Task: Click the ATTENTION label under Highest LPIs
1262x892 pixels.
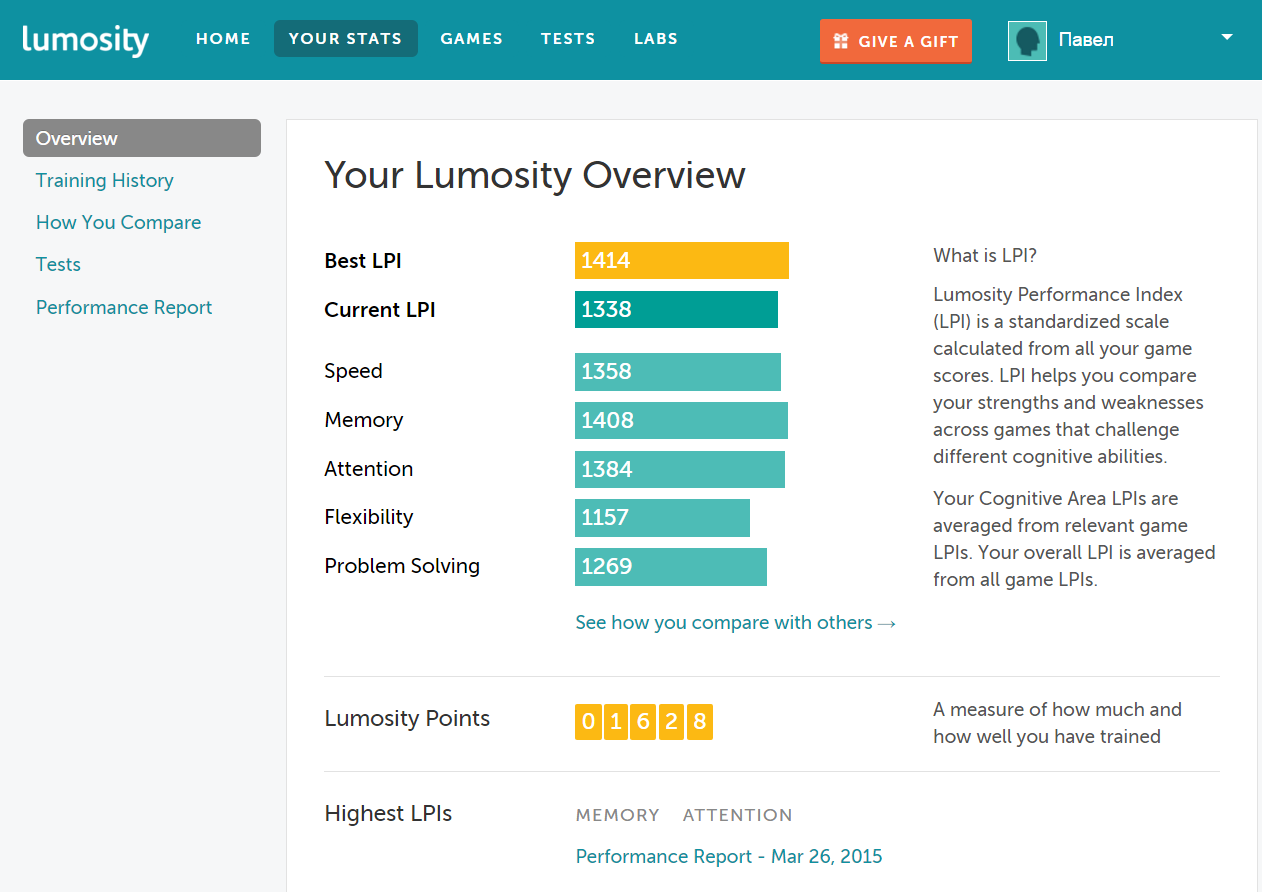Action: (738, 815)
